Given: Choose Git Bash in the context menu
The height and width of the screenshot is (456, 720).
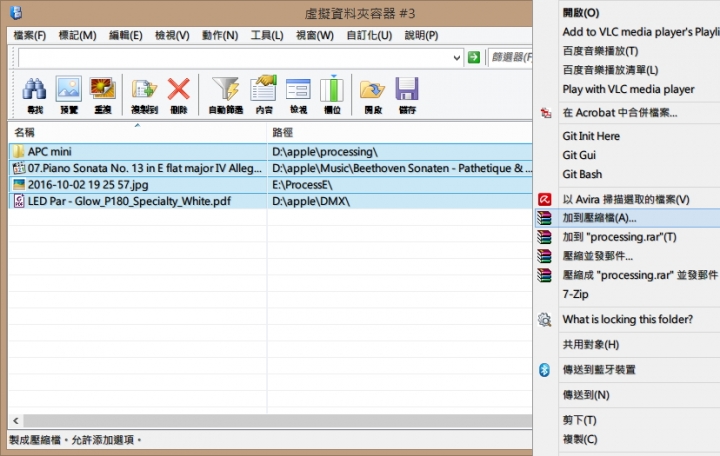Looking at the screenshot, I should pos(582,174).
